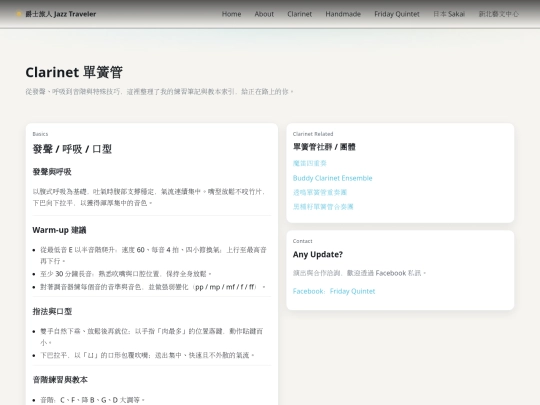
Task: Click the "Basics" card label
Action: 40,134
